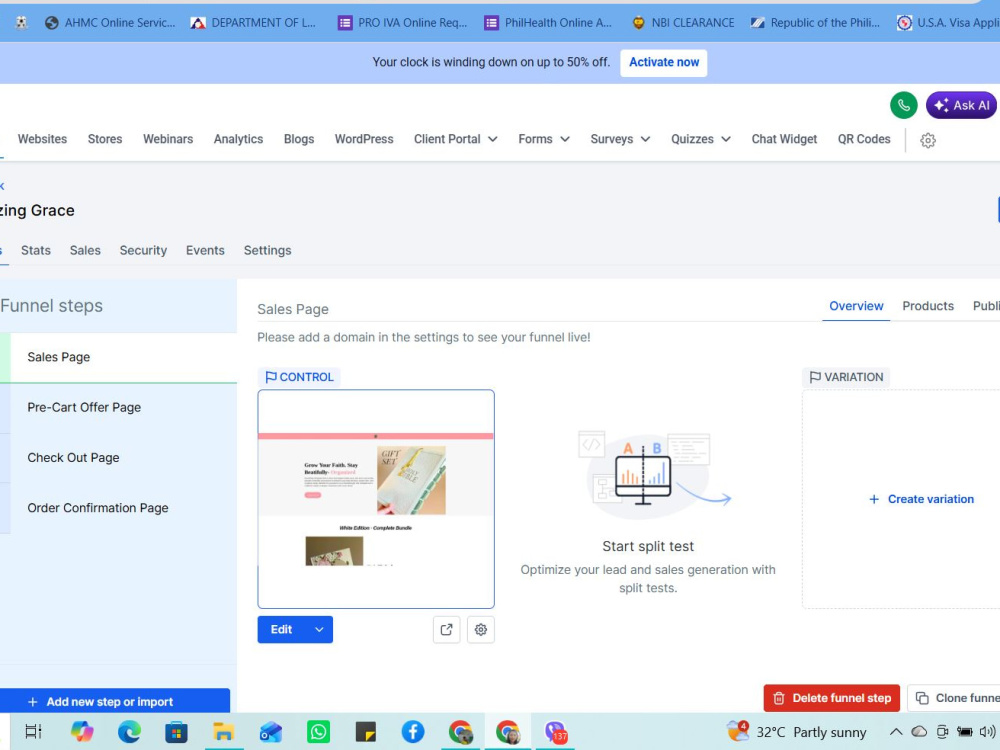
Task: Click the Clone funnel step button
Action: coord(954,698)
